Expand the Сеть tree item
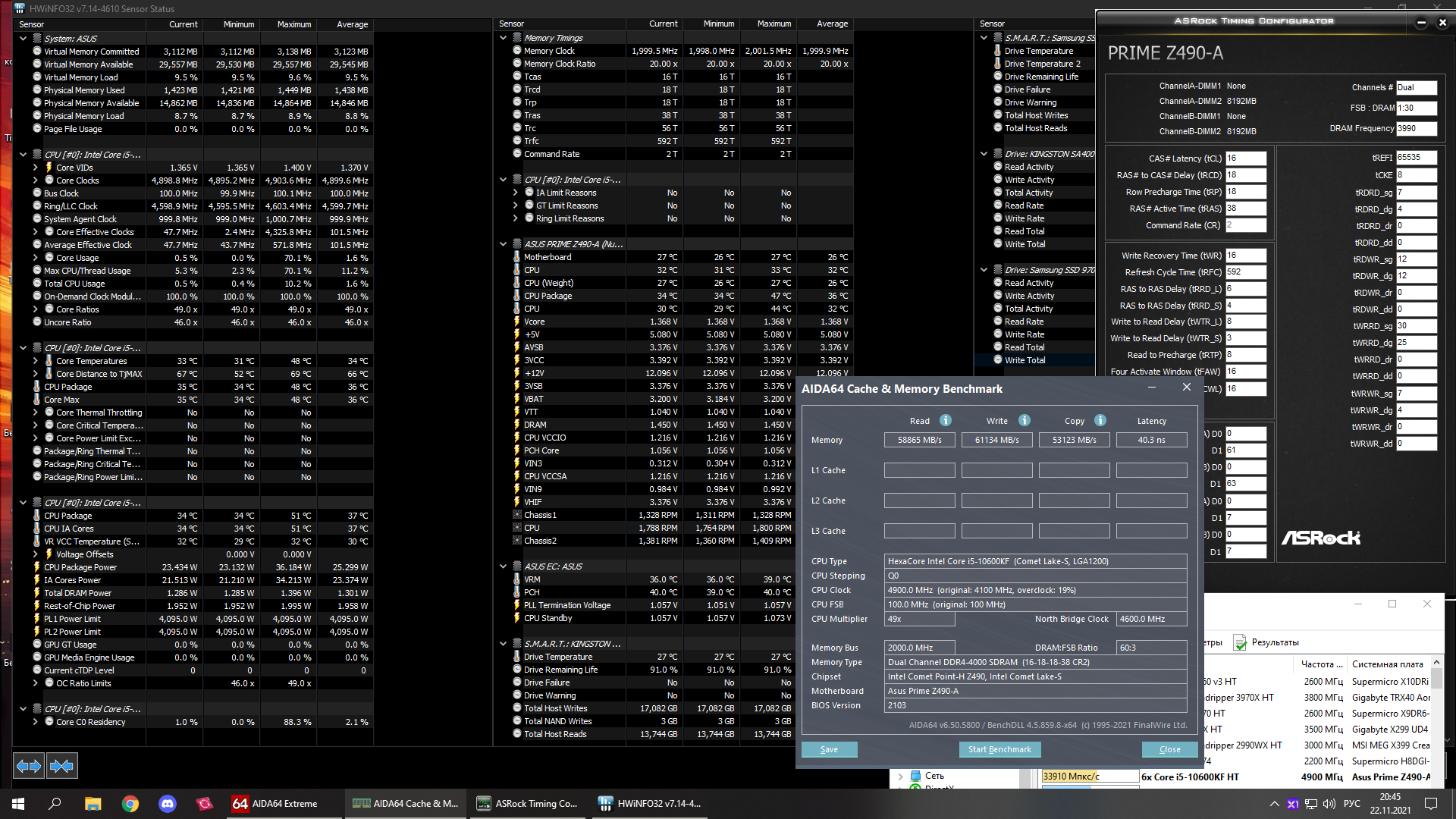Screen dimensions: 1456x819 (x=901, y=776)
